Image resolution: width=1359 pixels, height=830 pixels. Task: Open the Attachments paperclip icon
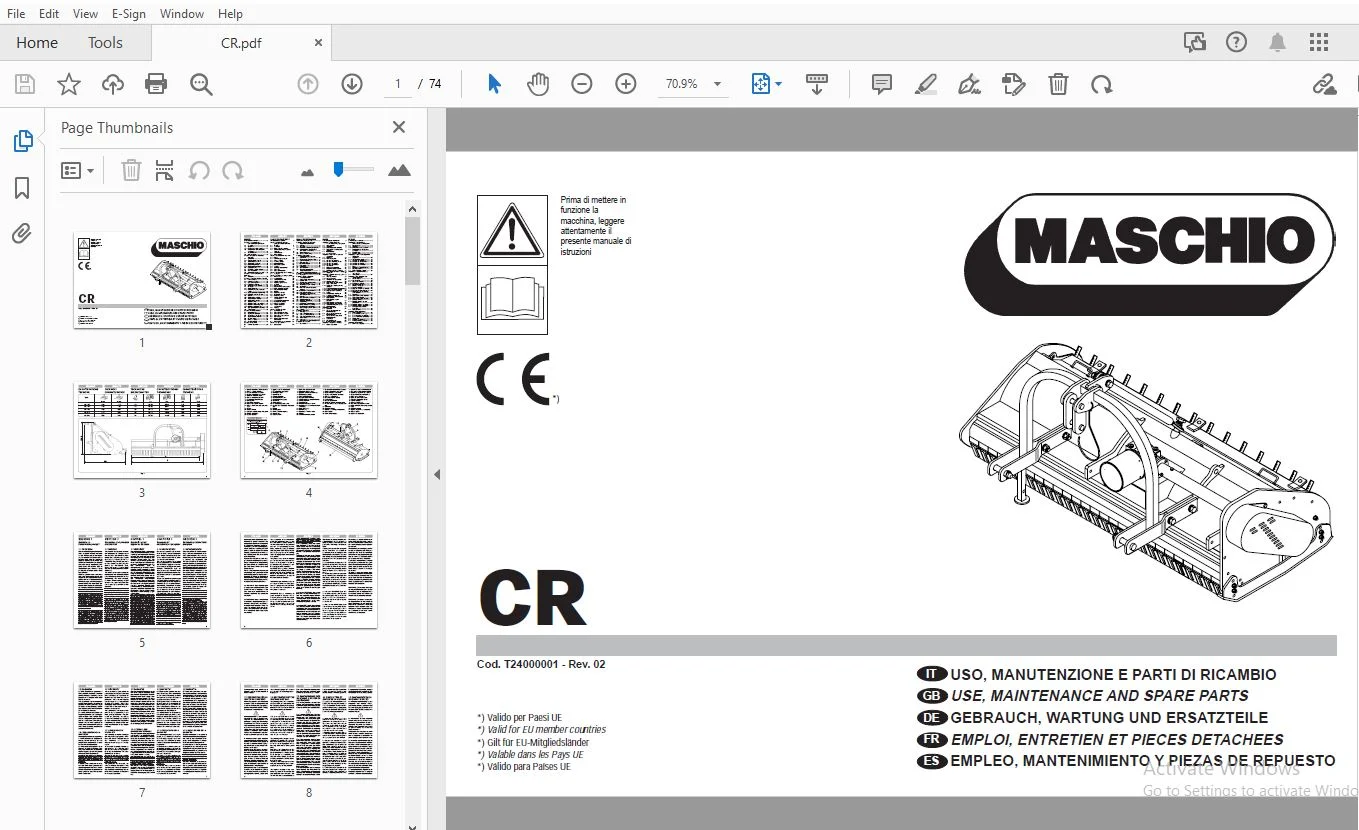click(x=22, y=234)
